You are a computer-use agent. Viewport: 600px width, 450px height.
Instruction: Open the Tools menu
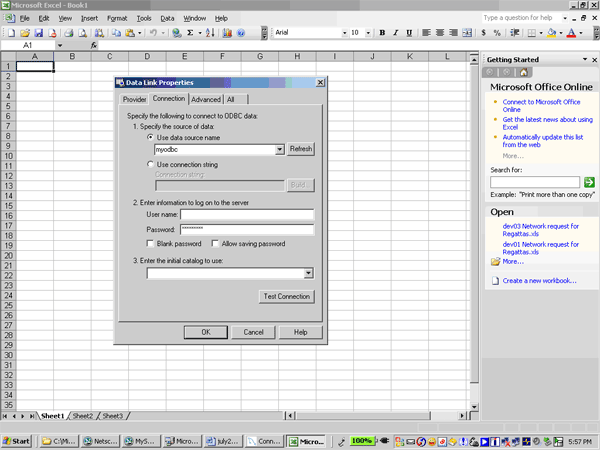coord(144,18)
